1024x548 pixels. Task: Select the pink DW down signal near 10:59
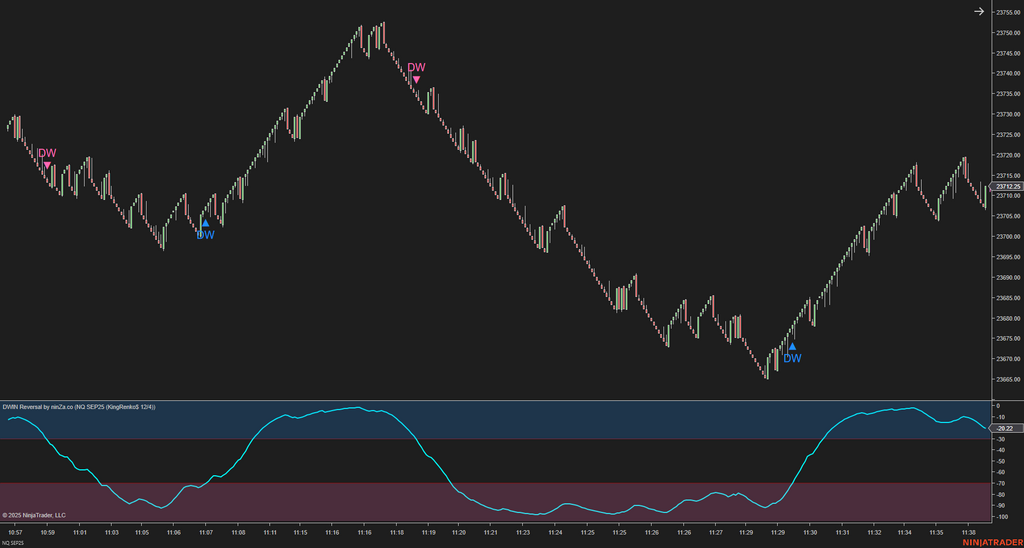coord(47,157)
